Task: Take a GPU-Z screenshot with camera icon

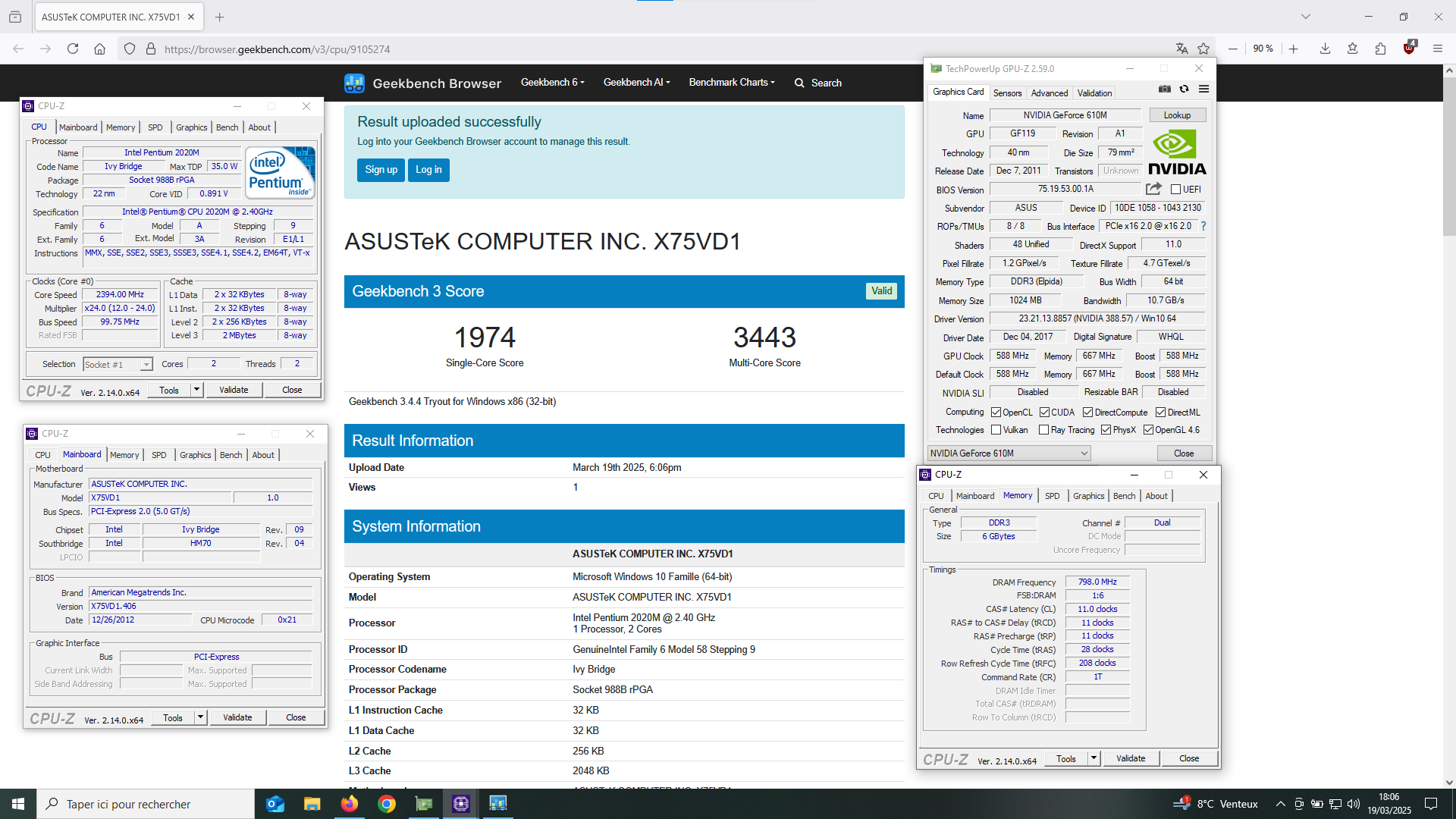Action: click(1165, 89)
